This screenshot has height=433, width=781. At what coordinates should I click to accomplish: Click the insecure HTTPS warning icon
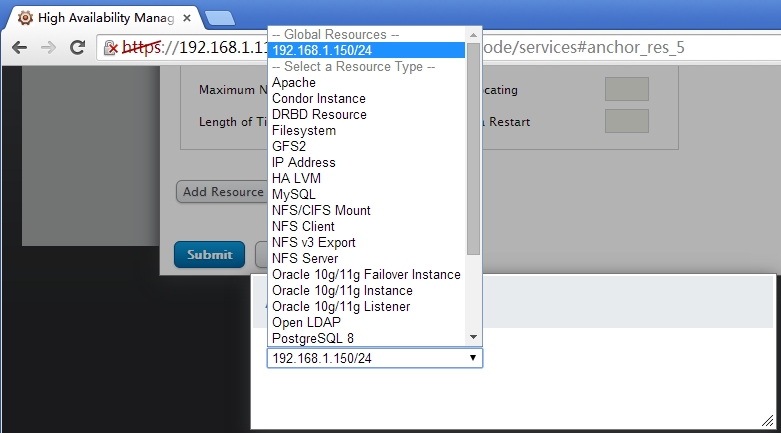pos(113,48)
